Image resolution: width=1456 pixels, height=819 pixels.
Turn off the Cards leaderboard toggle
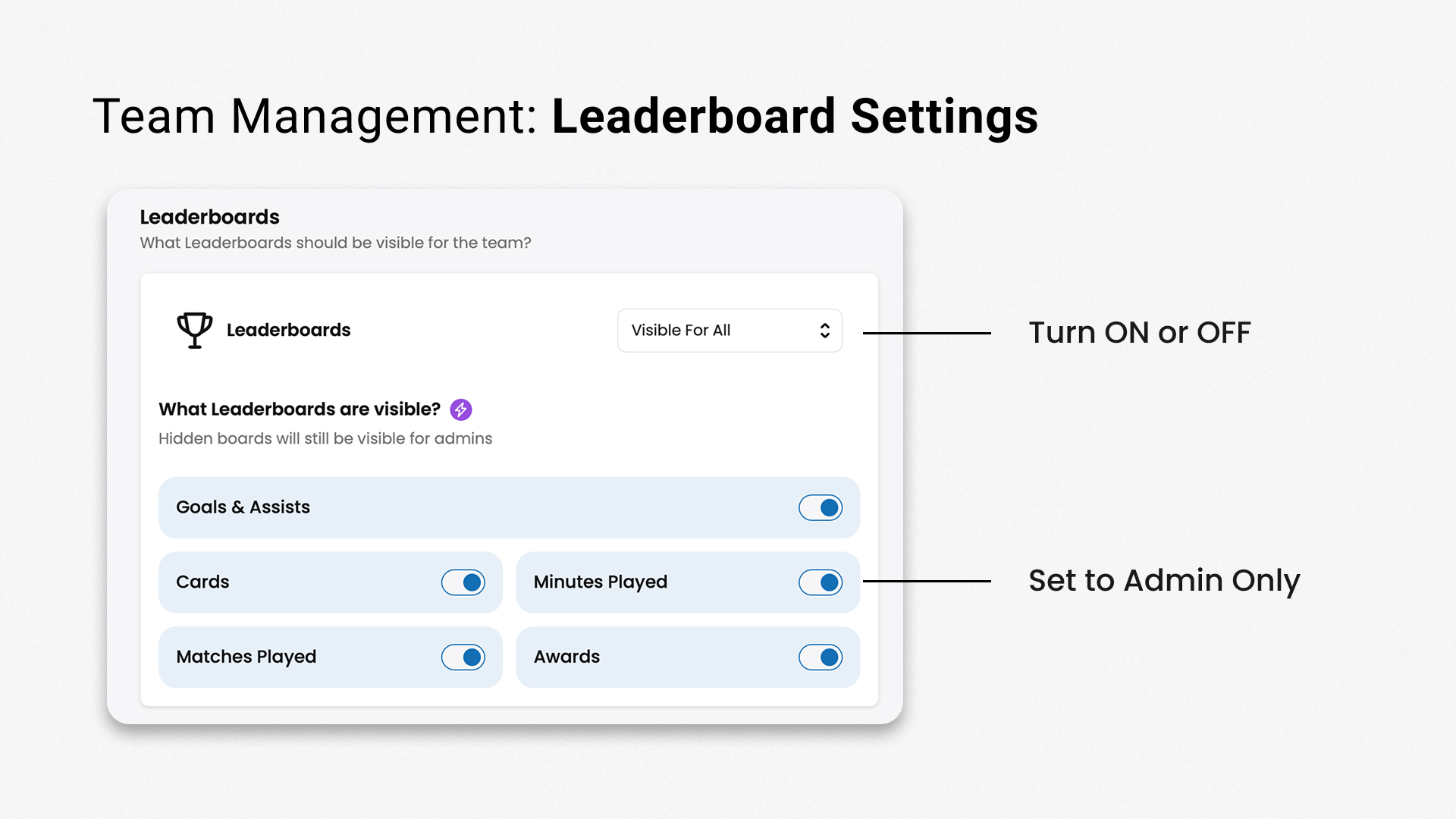463,582
